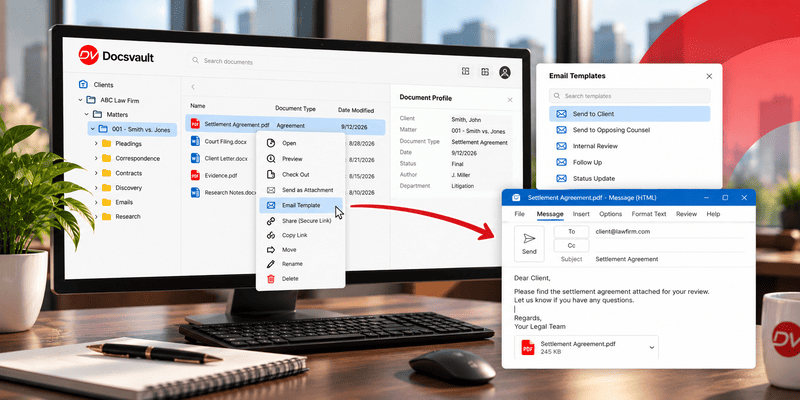Click the grid layout icon in header
Viewport: 800px width, 400px height.
click(x=465, y=71)
